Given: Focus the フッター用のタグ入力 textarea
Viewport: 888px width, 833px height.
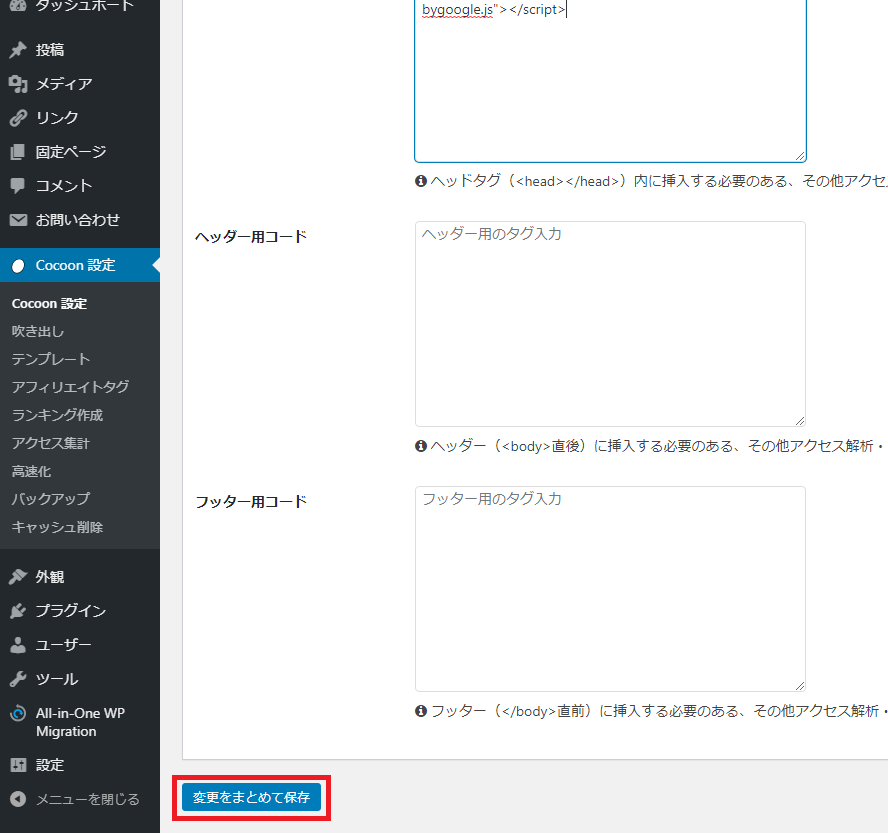Looking at the screenshot, I should pos(610,589).
